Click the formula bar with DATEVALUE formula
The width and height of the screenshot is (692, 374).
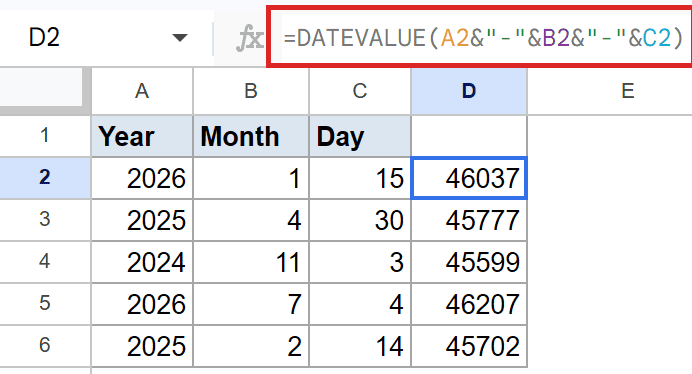481,37
